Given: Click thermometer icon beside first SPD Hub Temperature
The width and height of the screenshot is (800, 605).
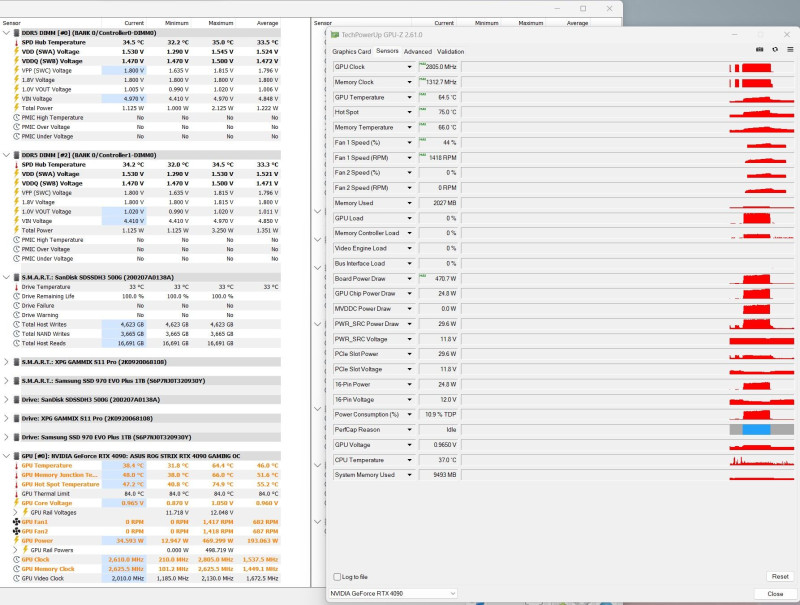Looking at the screenshot, I should click(16, 42).
